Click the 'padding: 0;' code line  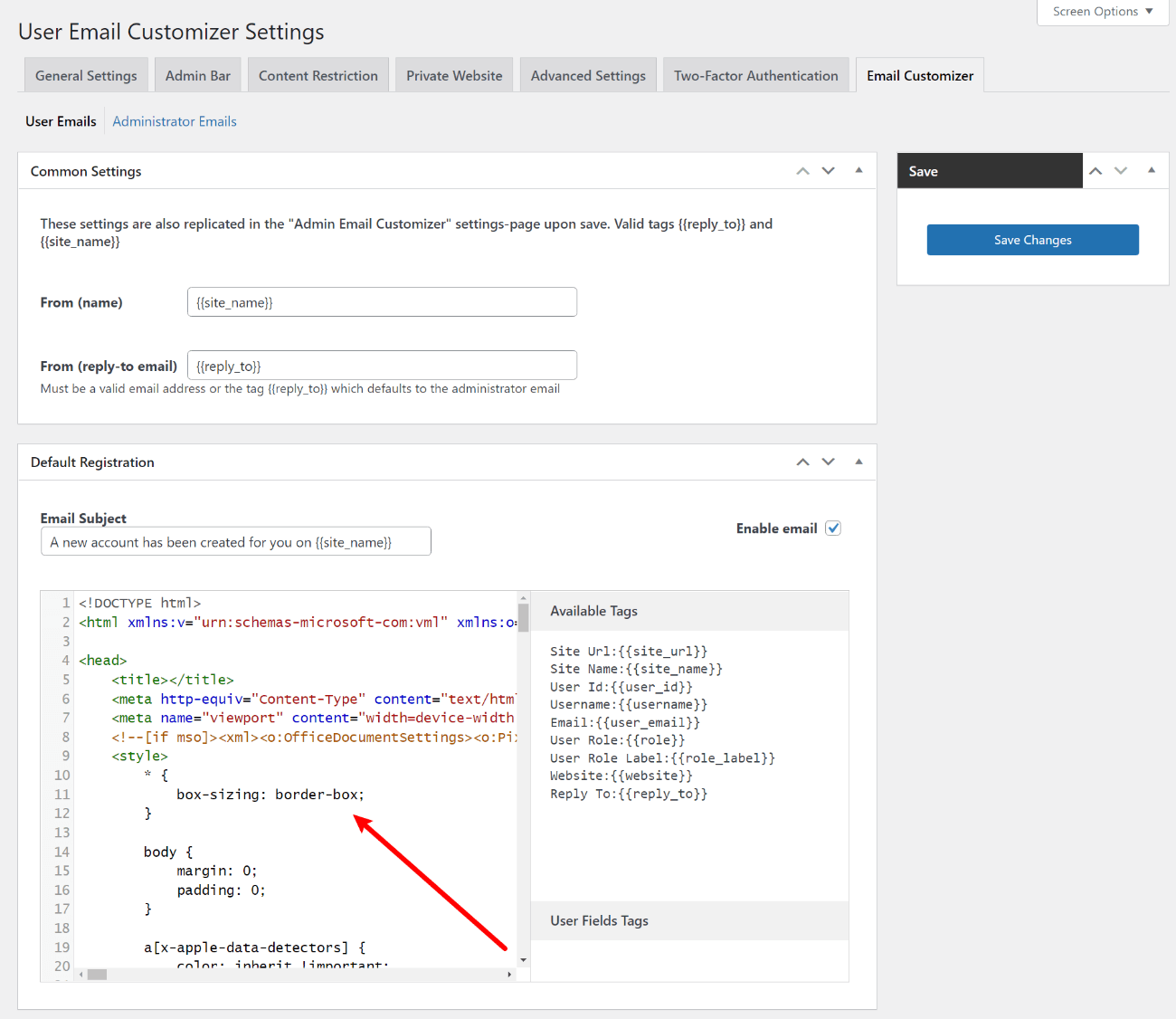221,890
